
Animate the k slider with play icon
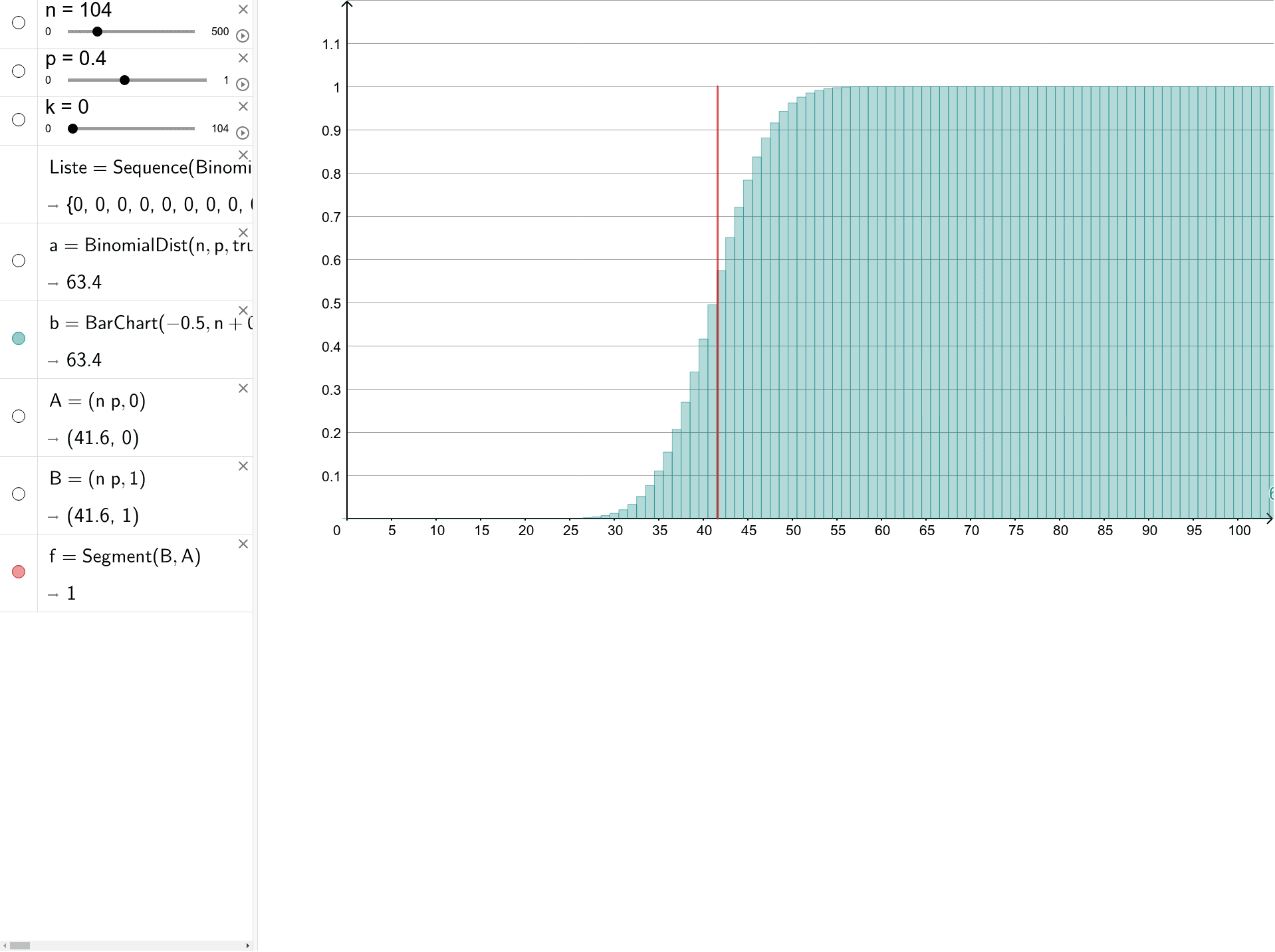[x=243, y=133]
